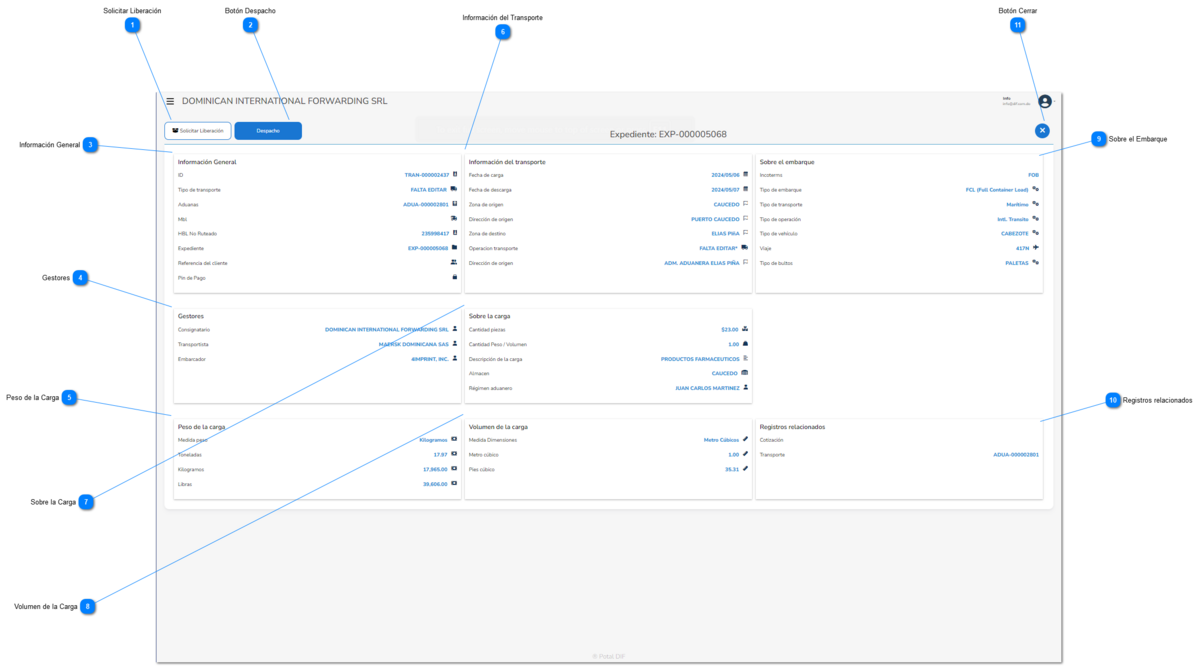Click the FCL (Full Container Load) value
The height and width of the screenshot is (667, 1201).
[x=997, y=189]
